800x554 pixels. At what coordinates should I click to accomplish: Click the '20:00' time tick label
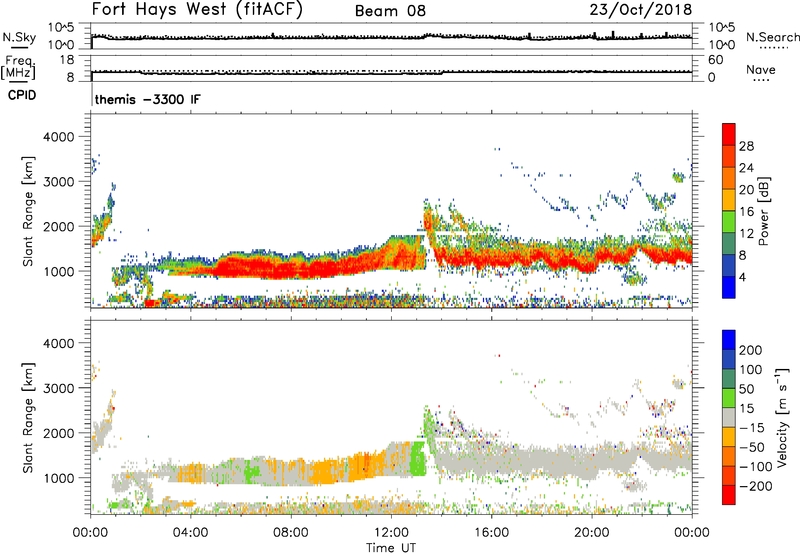coord(592,533)
